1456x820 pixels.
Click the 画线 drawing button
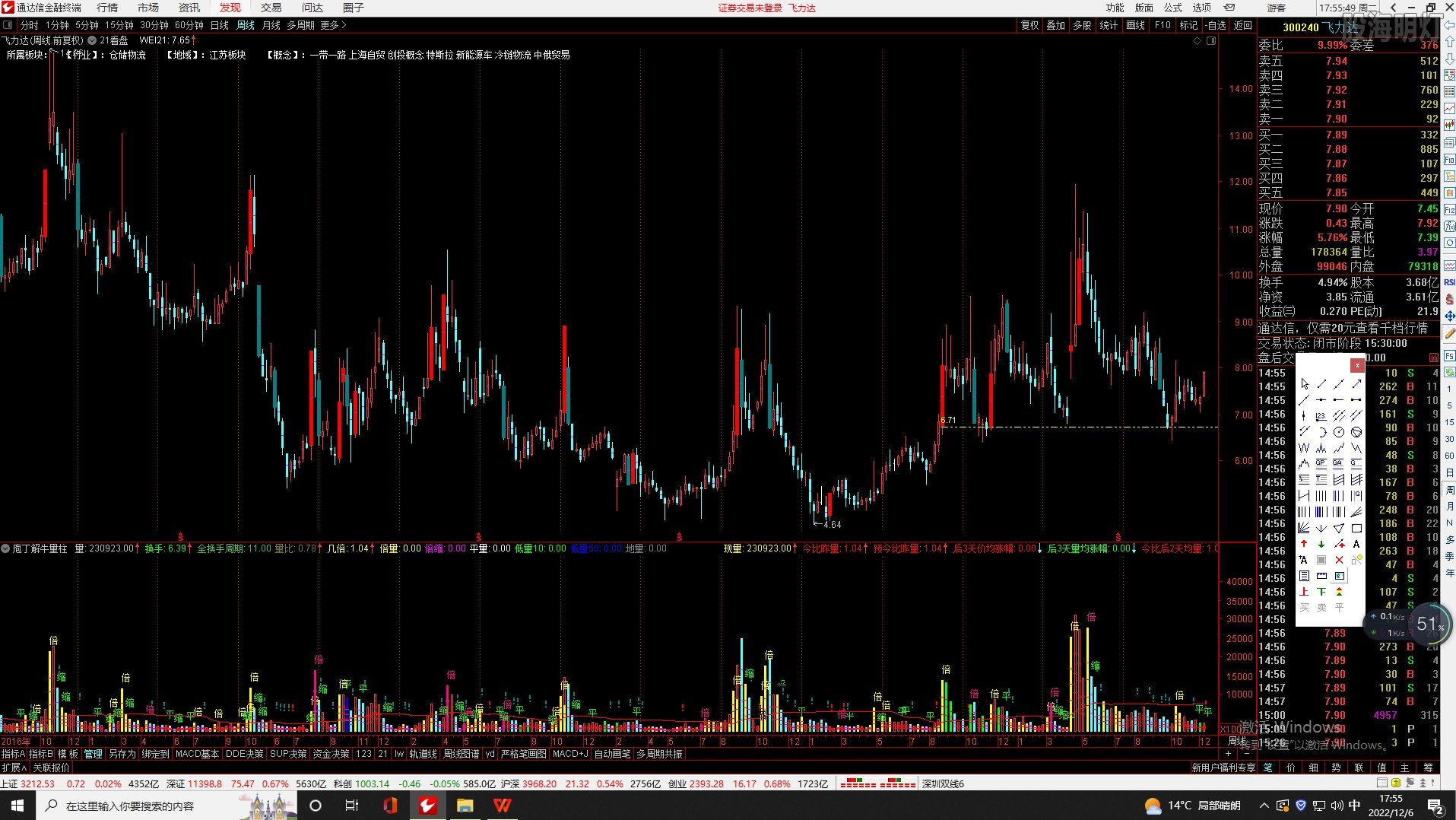coord(1135,25)
